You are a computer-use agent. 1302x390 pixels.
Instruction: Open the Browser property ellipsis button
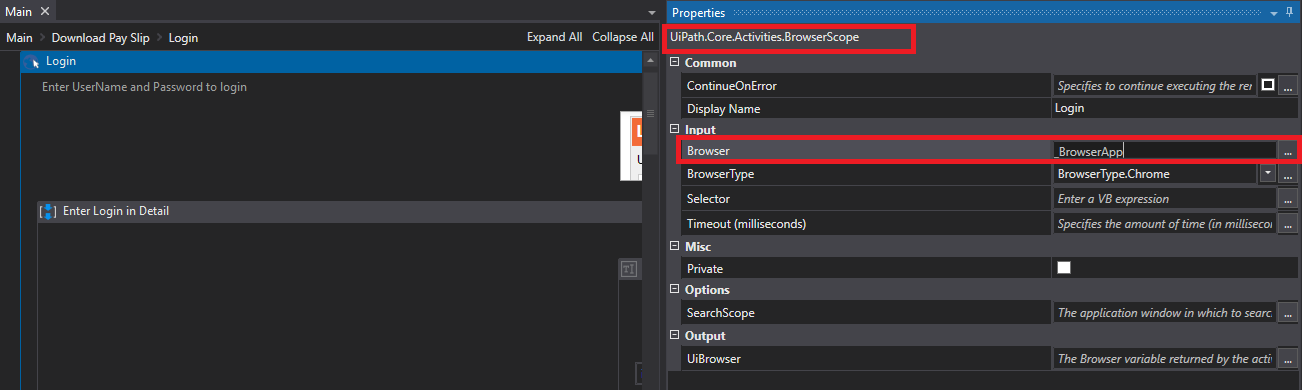(x=1288, y=151)
